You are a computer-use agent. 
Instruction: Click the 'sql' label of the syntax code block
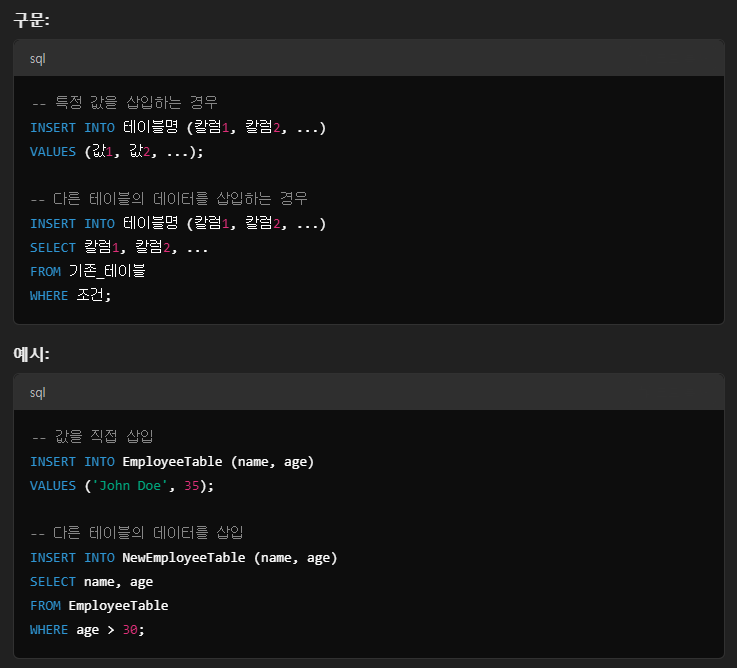[38, 59]
